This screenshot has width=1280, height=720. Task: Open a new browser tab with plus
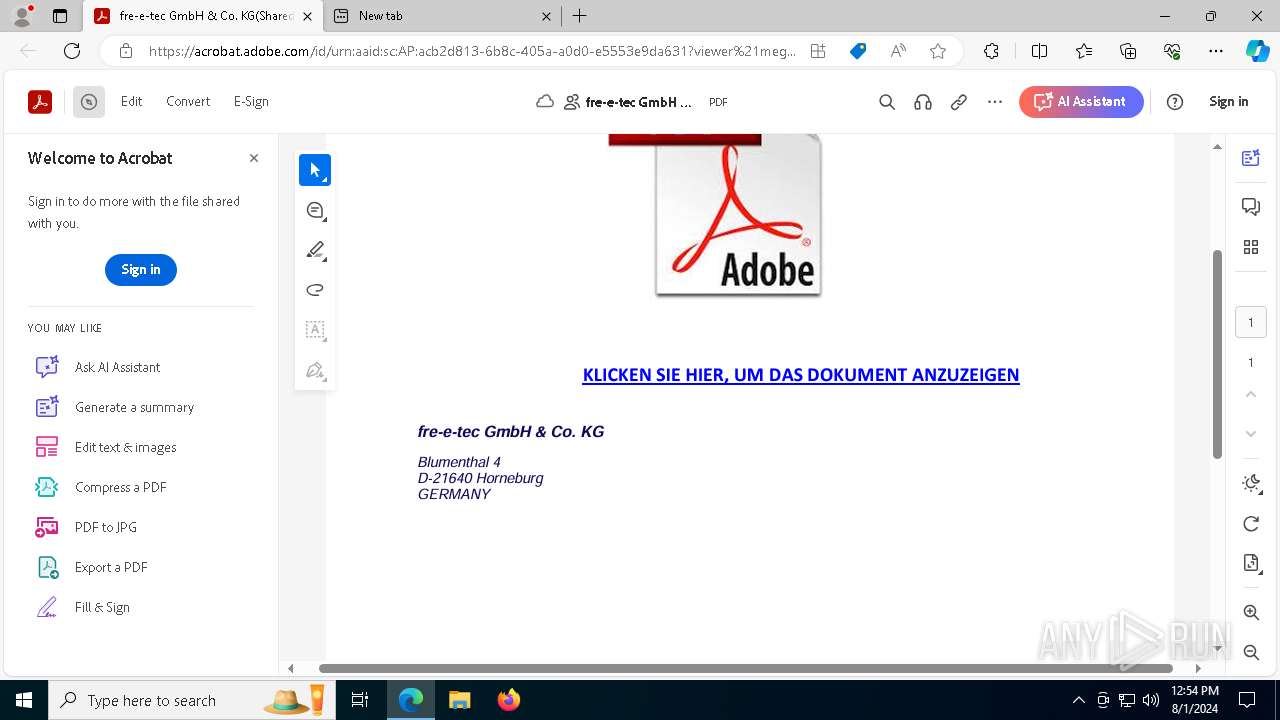click(x=579, y=16)
